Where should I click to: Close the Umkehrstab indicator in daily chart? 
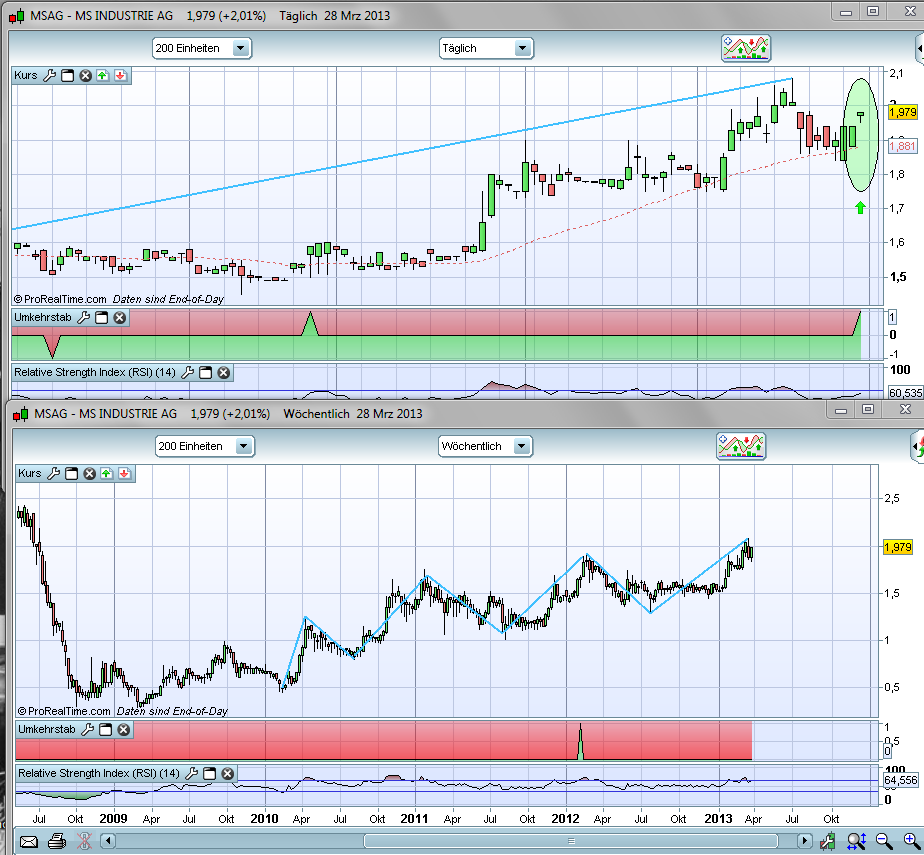[119, 318]
